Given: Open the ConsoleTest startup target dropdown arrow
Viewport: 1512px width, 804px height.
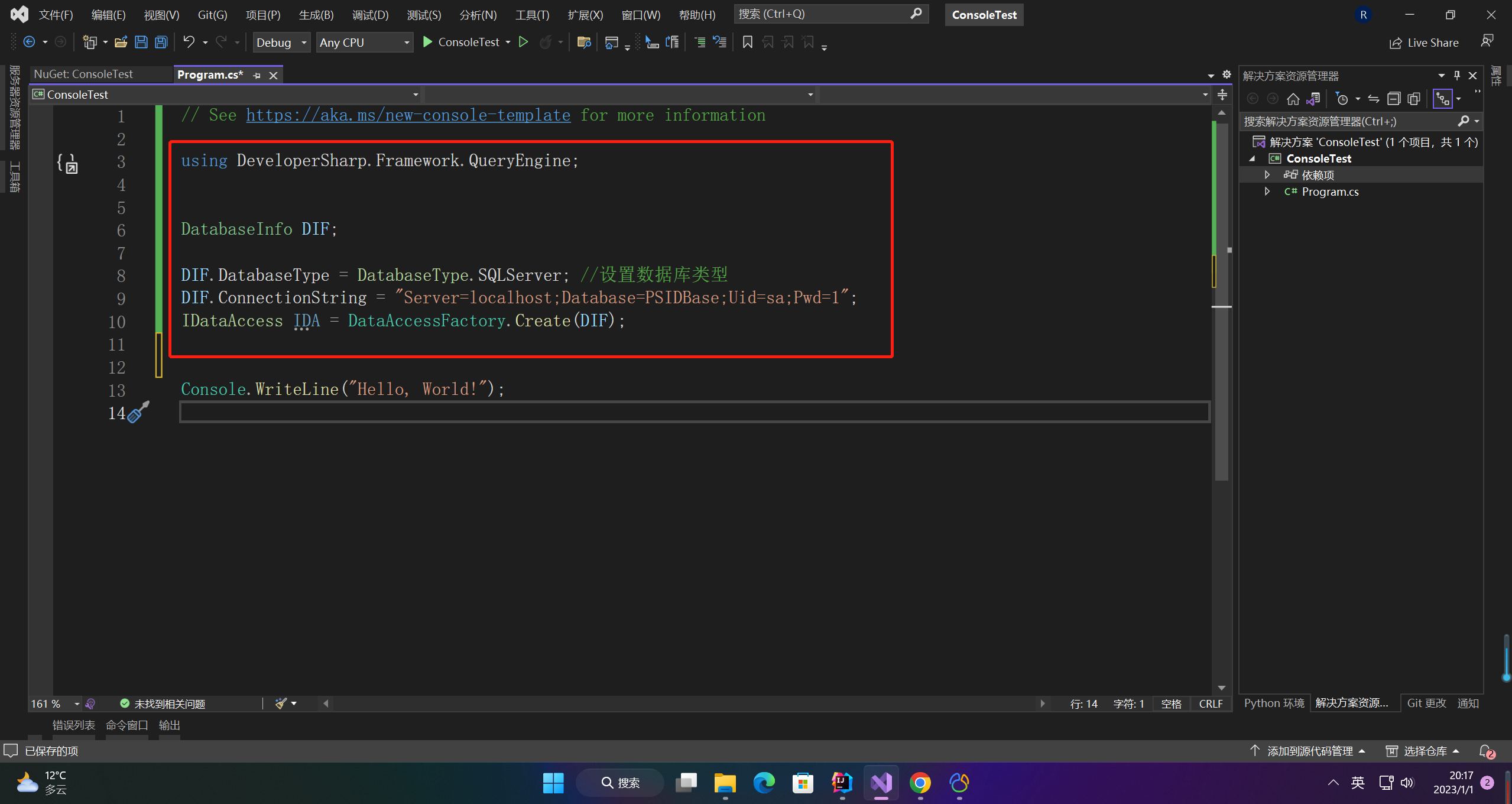Looking at the screenshot, I should pos(508,42).
